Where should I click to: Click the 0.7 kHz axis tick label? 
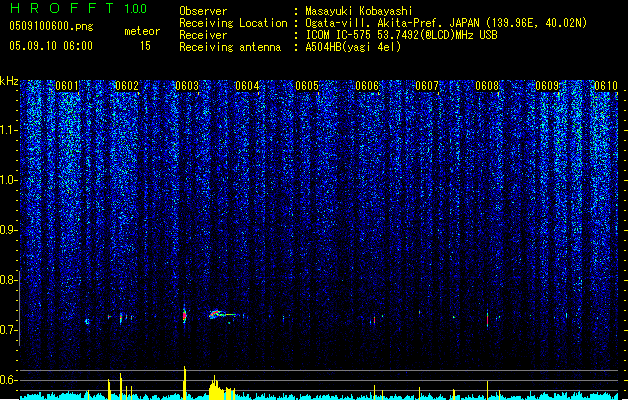tap(9, 330)
